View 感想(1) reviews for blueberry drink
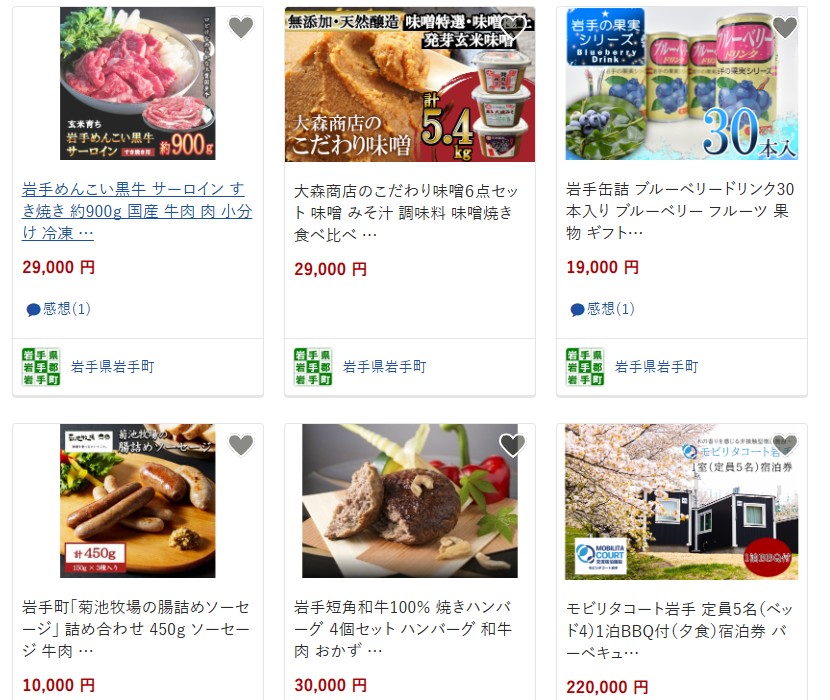Viewport: 830px width, 700px height. tap(603, 309)
